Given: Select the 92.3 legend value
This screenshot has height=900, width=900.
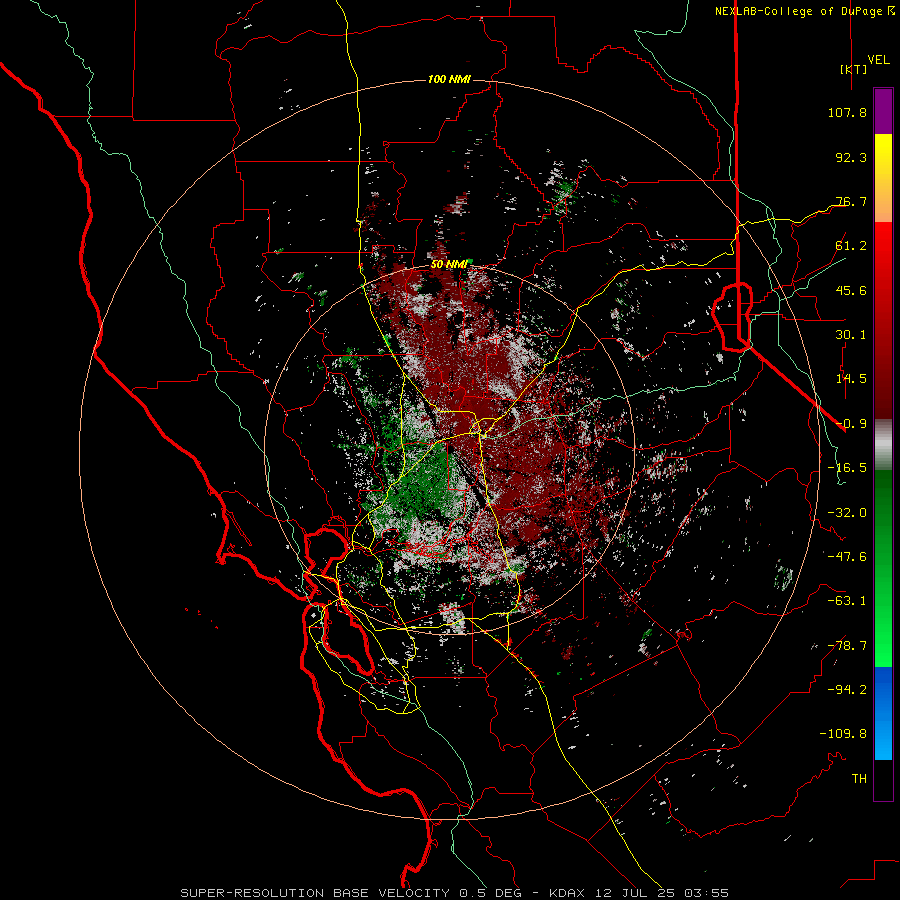Looking at the screenshot, I should (x=851, y=157).
